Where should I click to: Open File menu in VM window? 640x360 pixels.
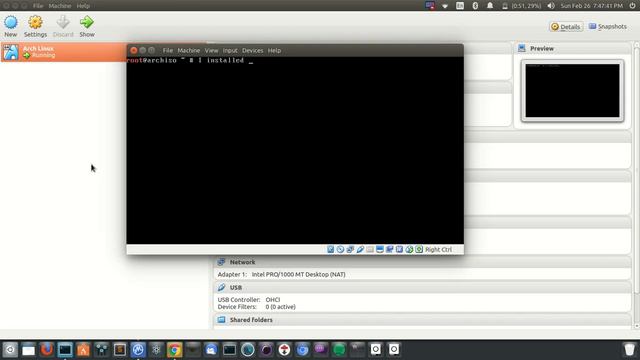168,50
